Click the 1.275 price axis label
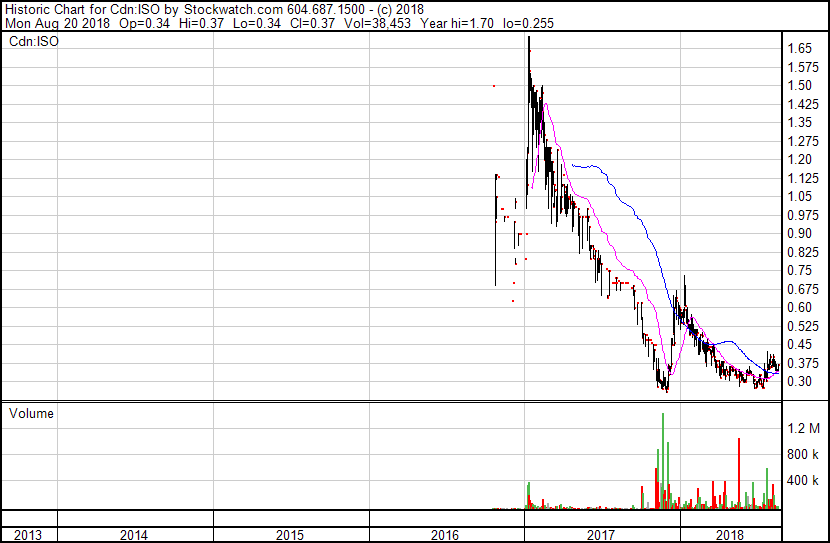 coord(803,142)
